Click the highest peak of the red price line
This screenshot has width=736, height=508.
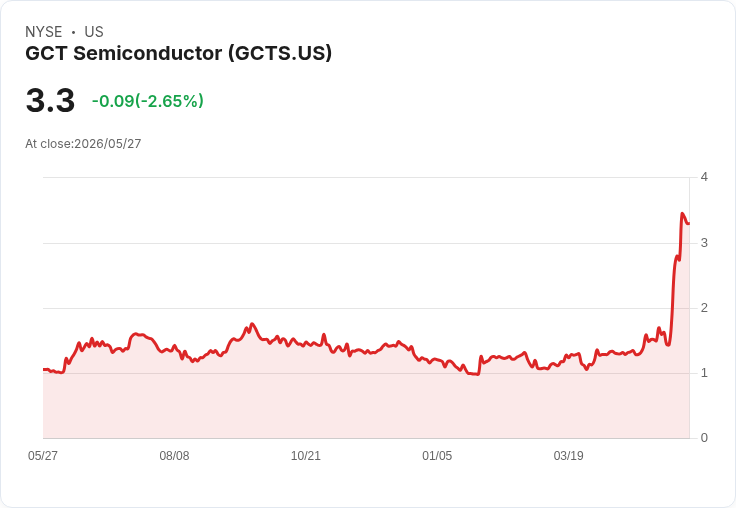click(x=682, y=214)
